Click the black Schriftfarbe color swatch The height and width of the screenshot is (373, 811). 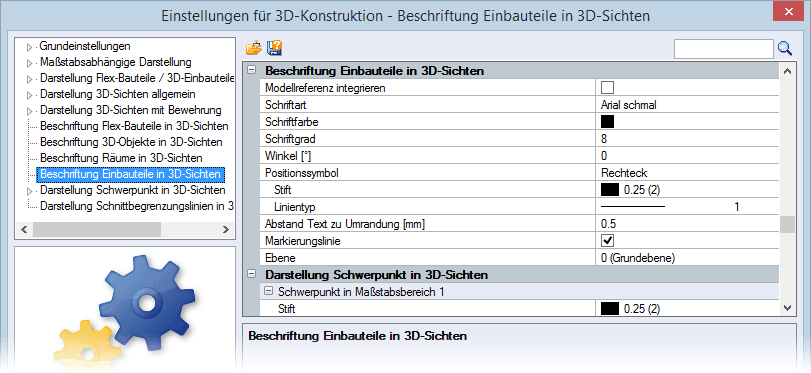click(607, 122)
